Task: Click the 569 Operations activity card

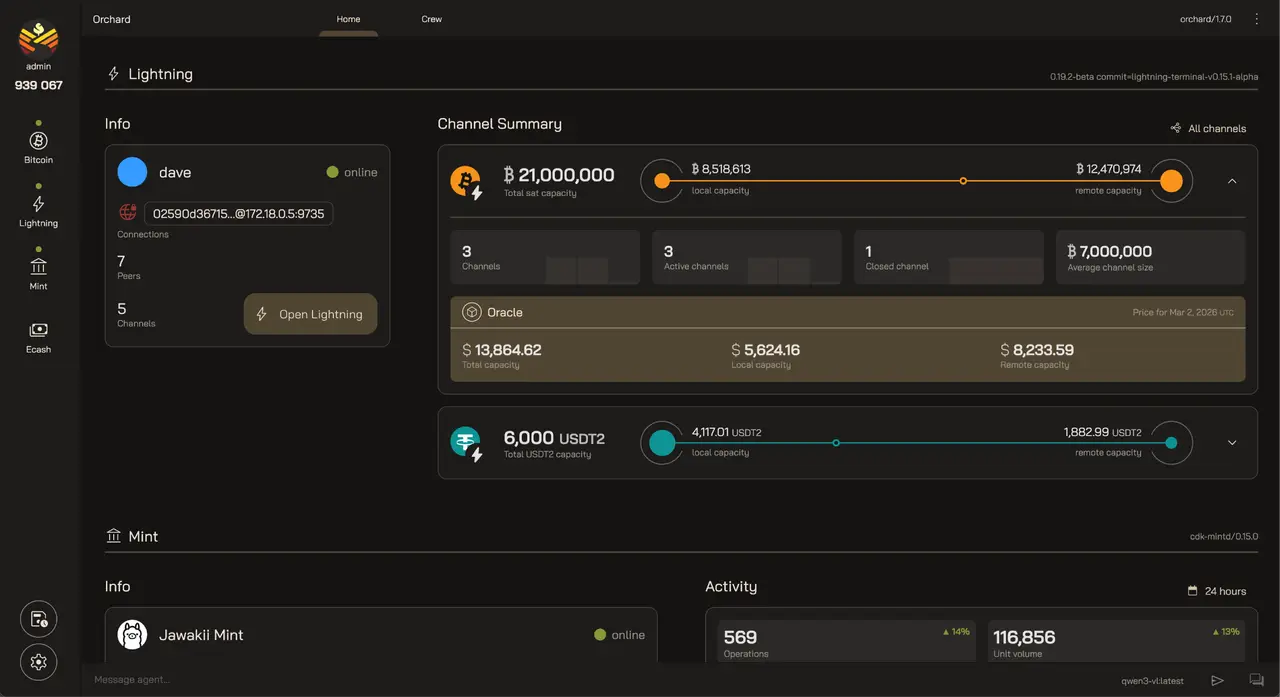Action: click(847, 641)
